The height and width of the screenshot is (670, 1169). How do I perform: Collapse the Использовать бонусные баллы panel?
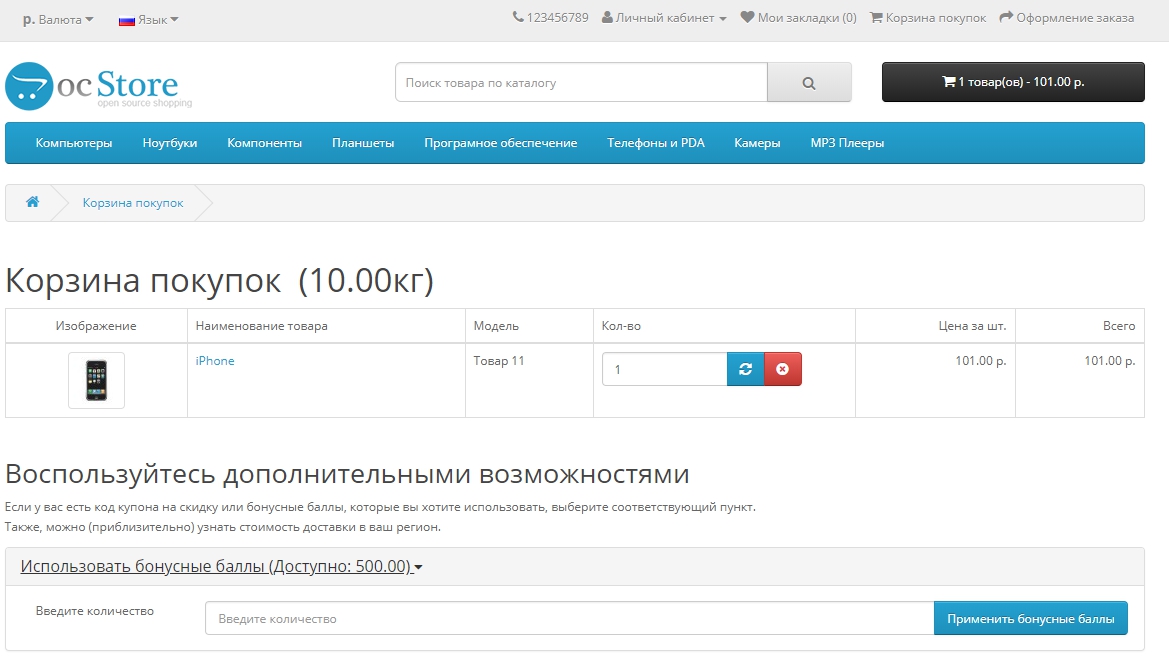click(x=221, y=566)
